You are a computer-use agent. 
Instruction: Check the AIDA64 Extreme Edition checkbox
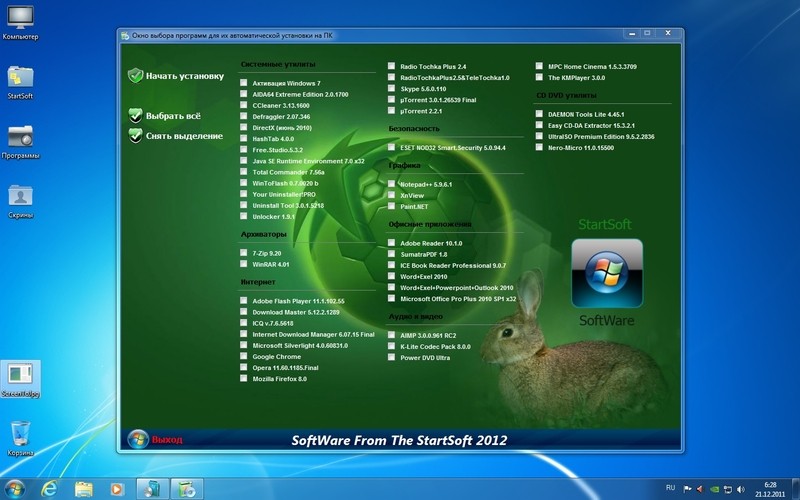point(243,94)
